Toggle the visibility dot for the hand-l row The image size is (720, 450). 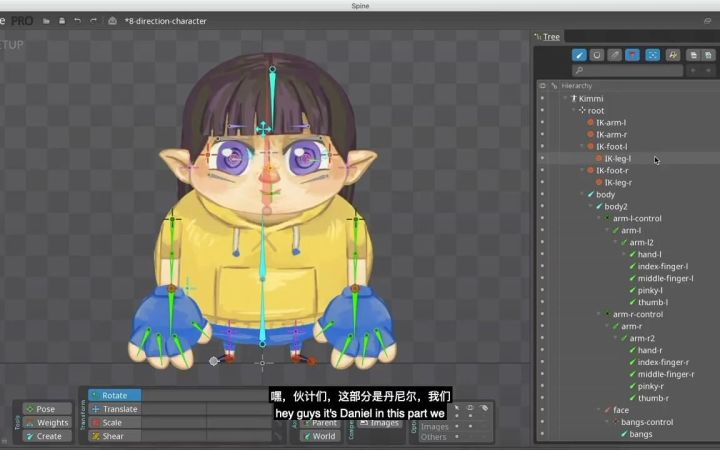[x=542, y=254]
